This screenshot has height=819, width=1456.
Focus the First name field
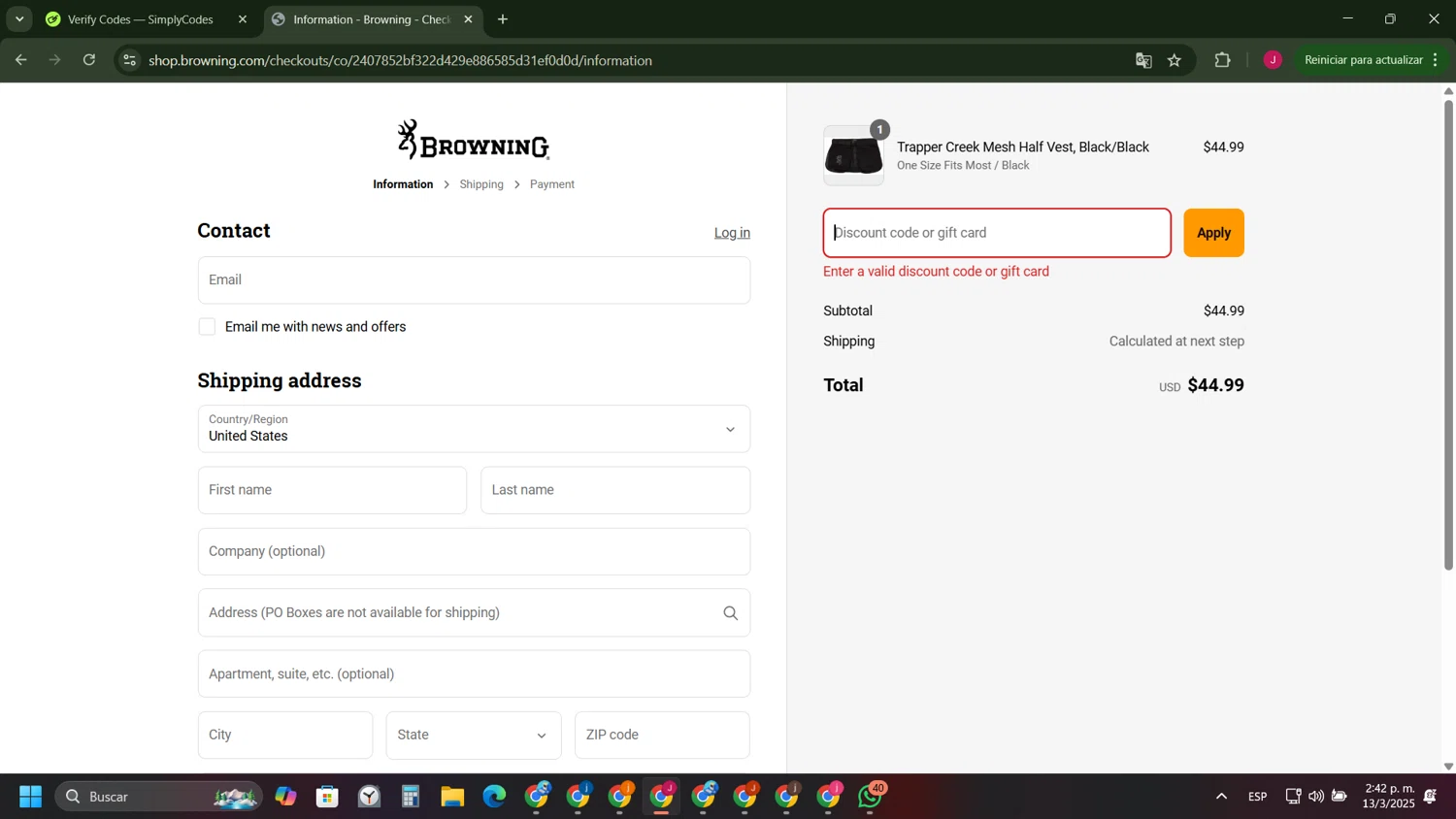click(332, 490)
